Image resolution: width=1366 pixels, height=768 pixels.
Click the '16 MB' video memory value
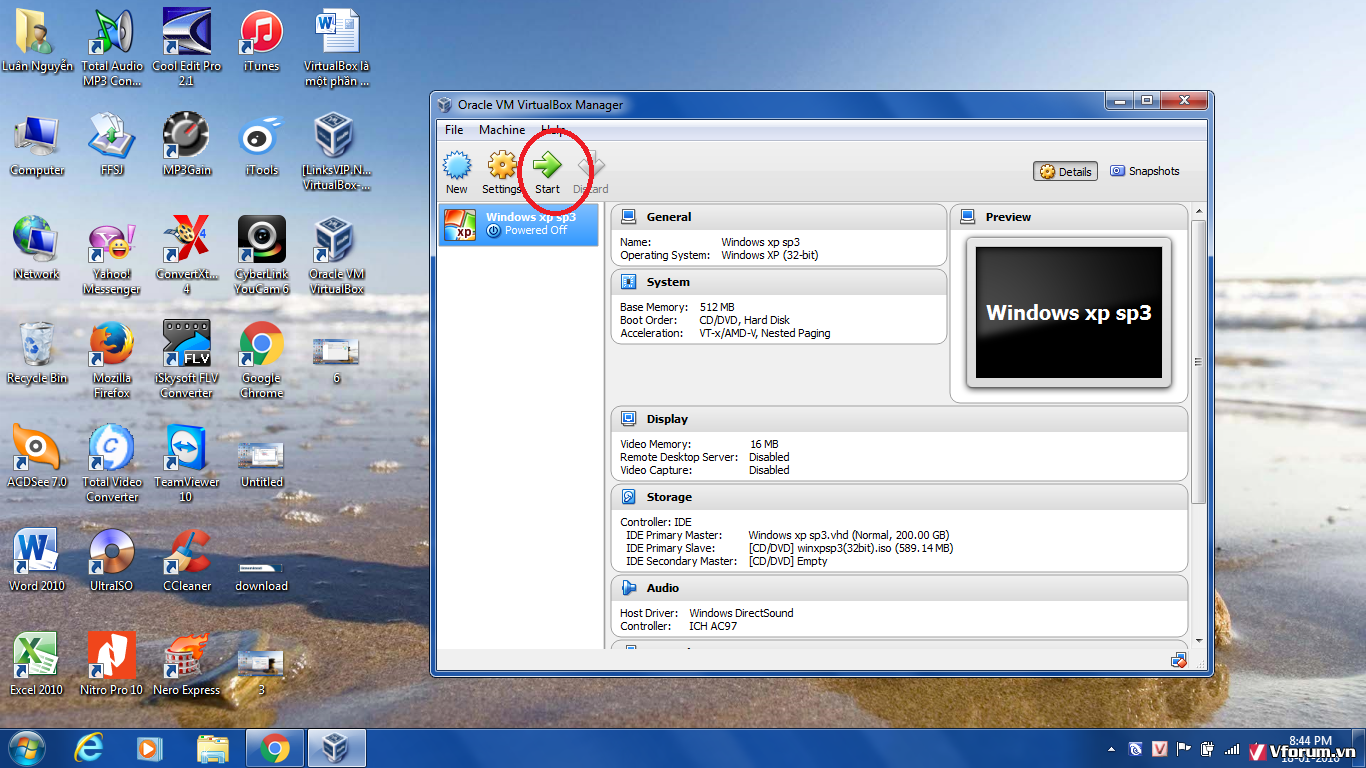coord(764,444)
